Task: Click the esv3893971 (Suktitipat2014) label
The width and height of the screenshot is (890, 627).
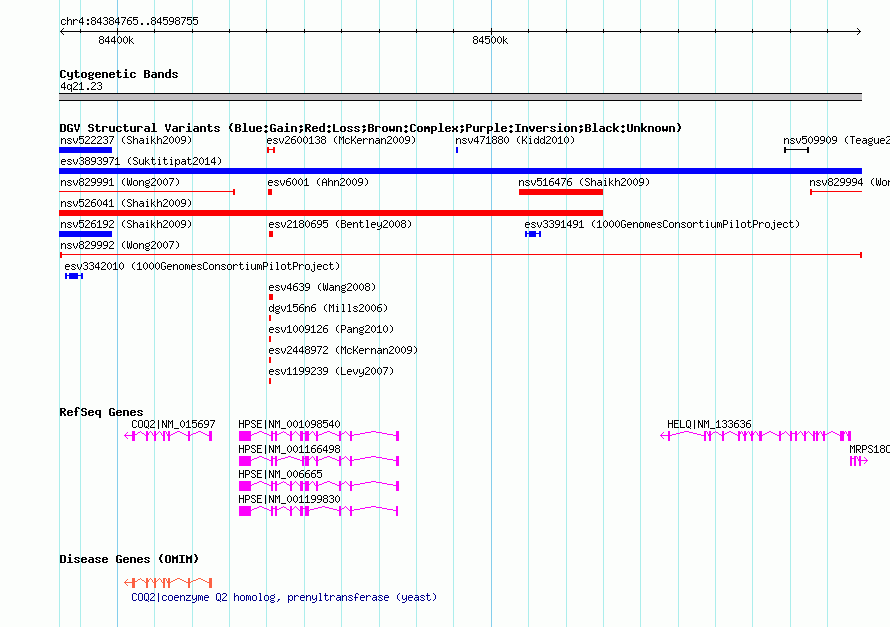Action: point(141,161)
